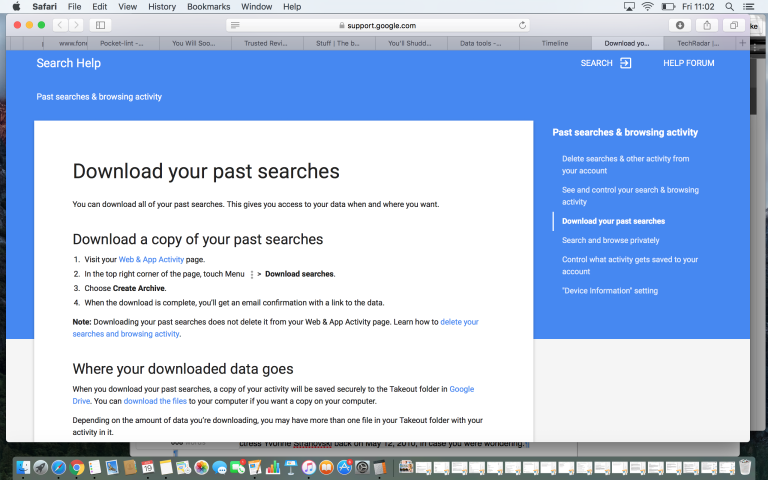Open Notification Center icon in menu bar

[748, 7]
